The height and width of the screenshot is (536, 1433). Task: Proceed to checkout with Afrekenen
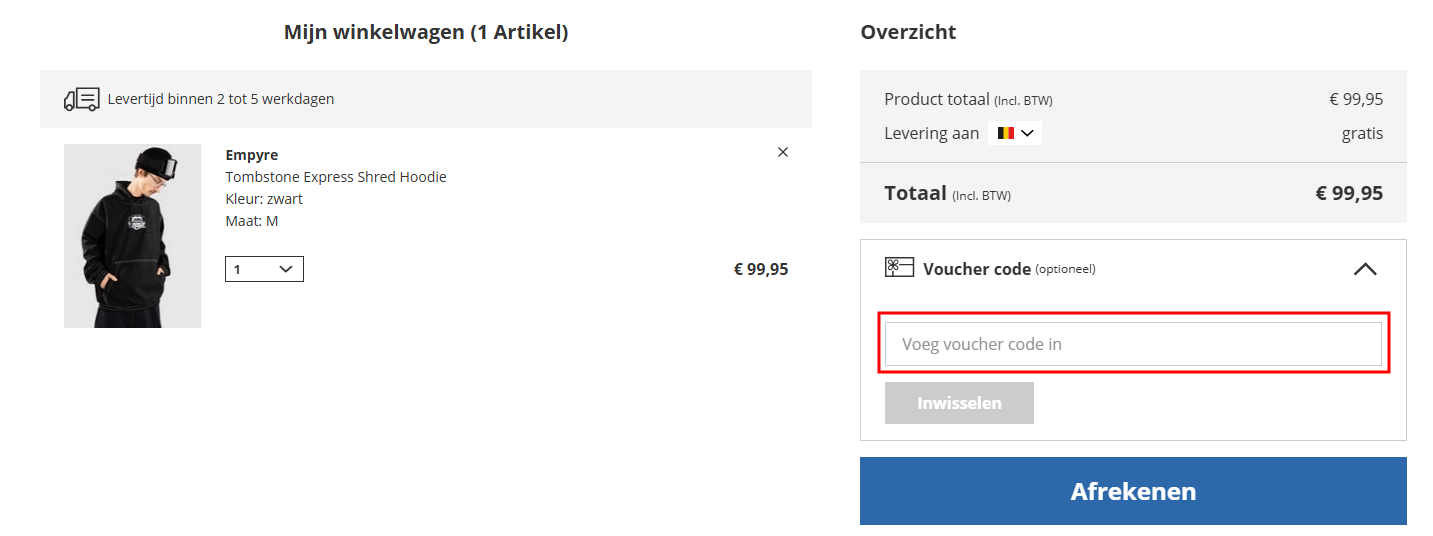1133,491
